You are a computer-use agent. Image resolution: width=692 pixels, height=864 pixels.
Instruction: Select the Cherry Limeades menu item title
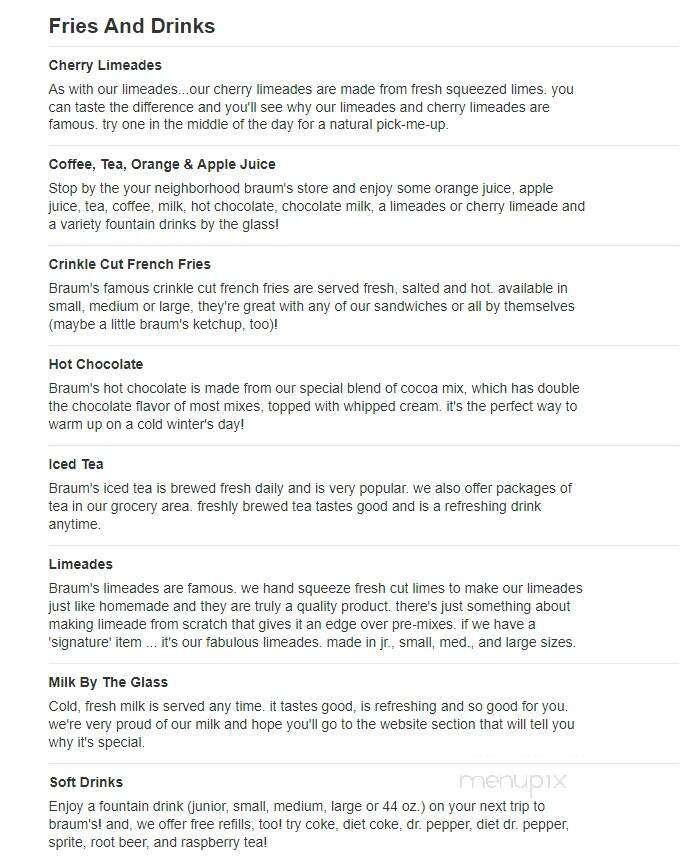(105, 66)
